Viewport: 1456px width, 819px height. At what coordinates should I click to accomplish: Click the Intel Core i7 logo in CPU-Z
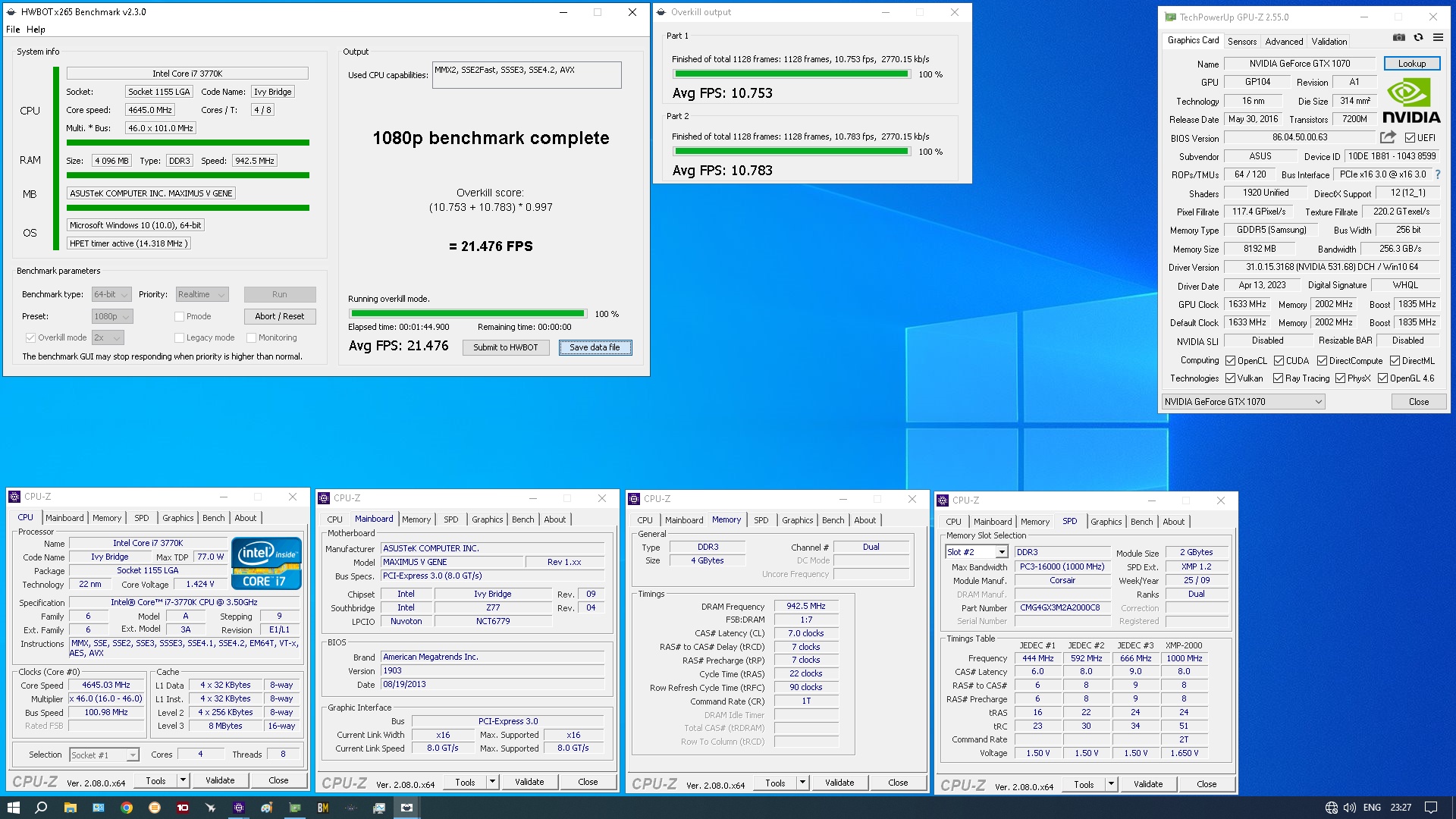(x=266, y=563)
